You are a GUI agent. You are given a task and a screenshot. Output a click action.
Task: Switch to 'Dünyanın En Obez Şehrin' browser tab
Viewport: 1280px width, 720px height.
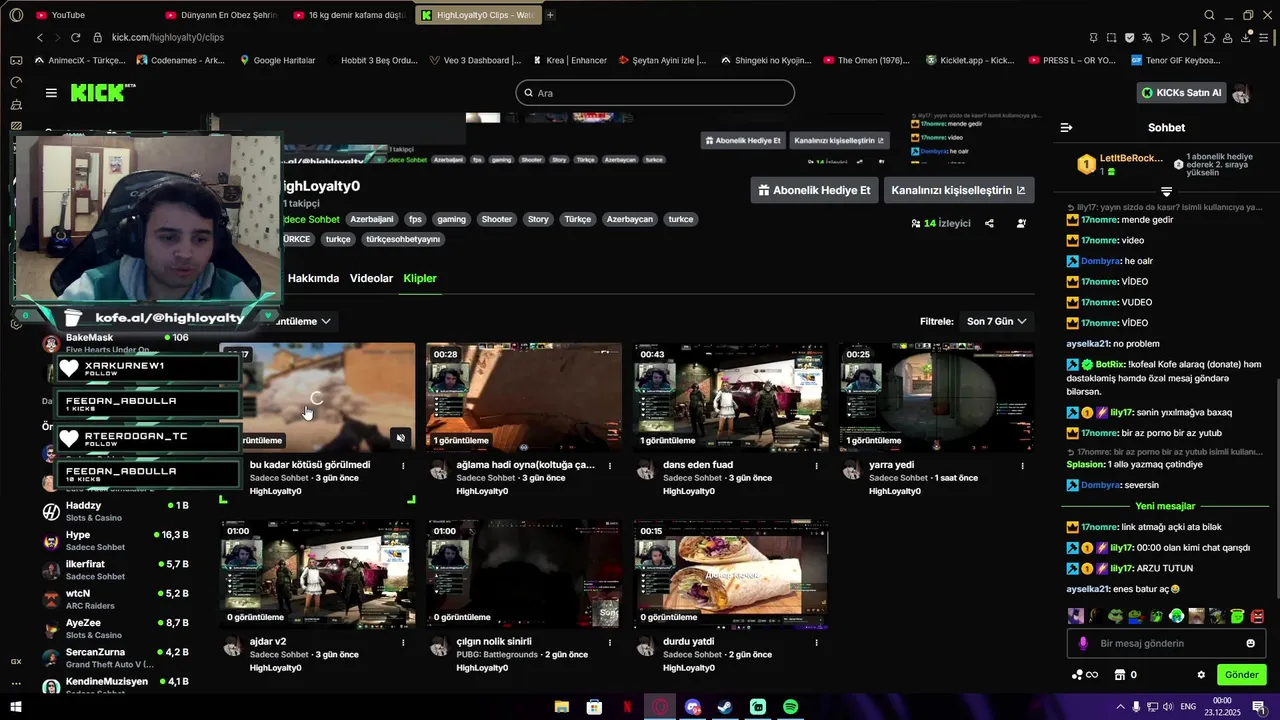222,15
